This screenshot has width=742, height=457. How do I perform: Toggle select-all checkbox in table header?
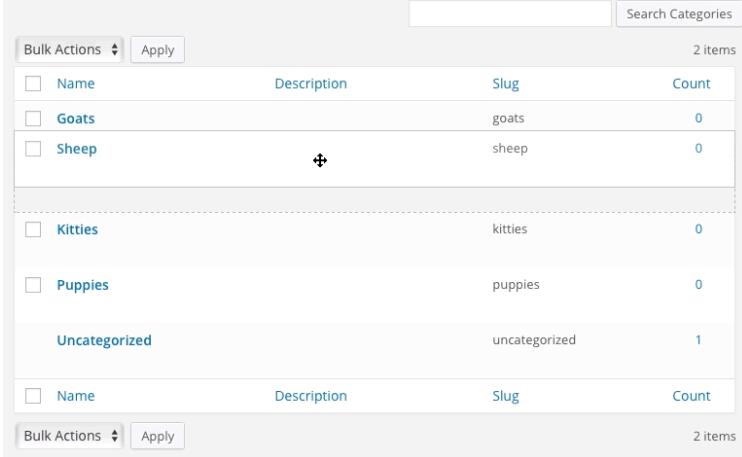point(33,85)
